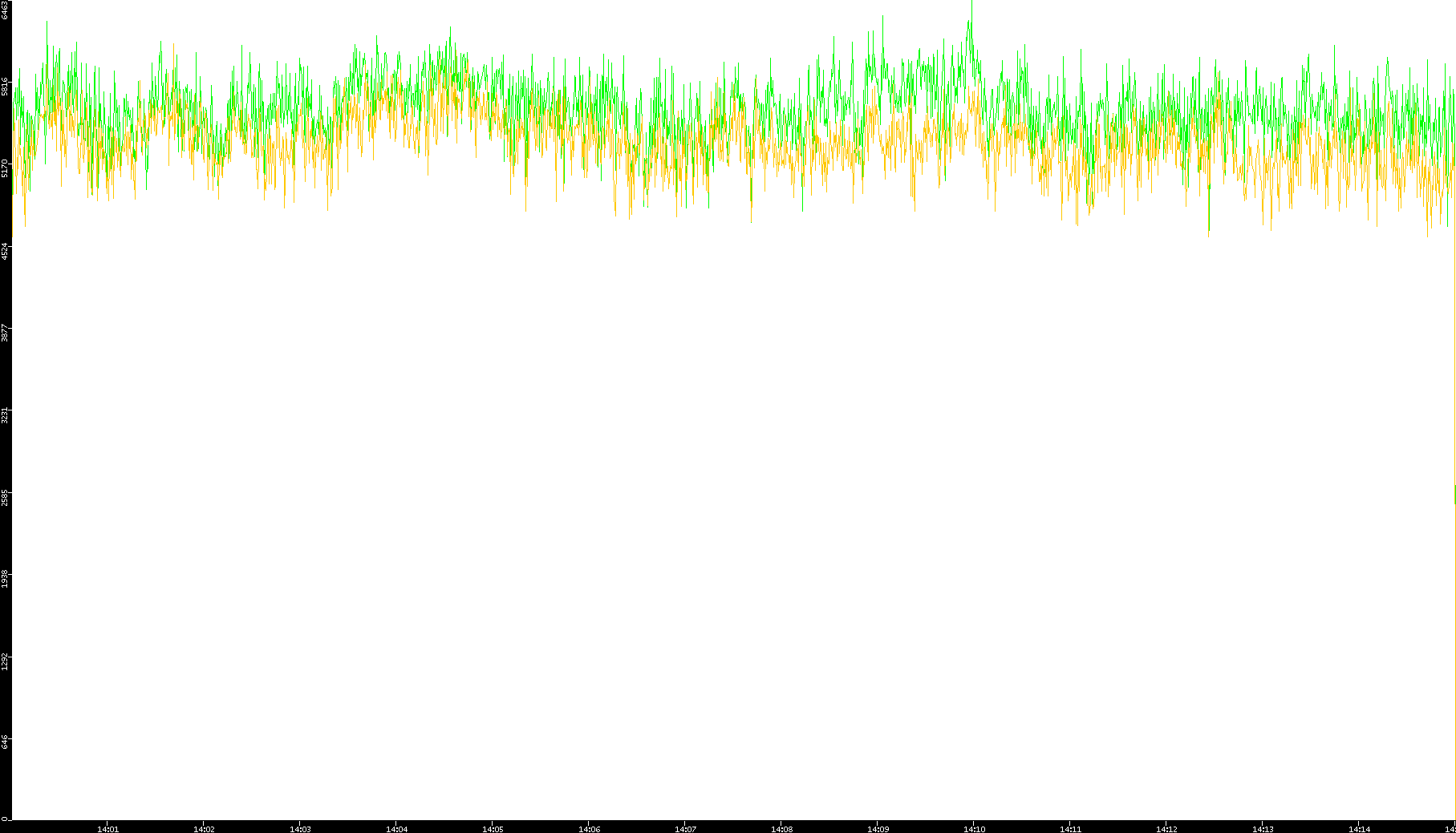
Task: Click the 14:14 time axis label
Action: point(1359,829)
